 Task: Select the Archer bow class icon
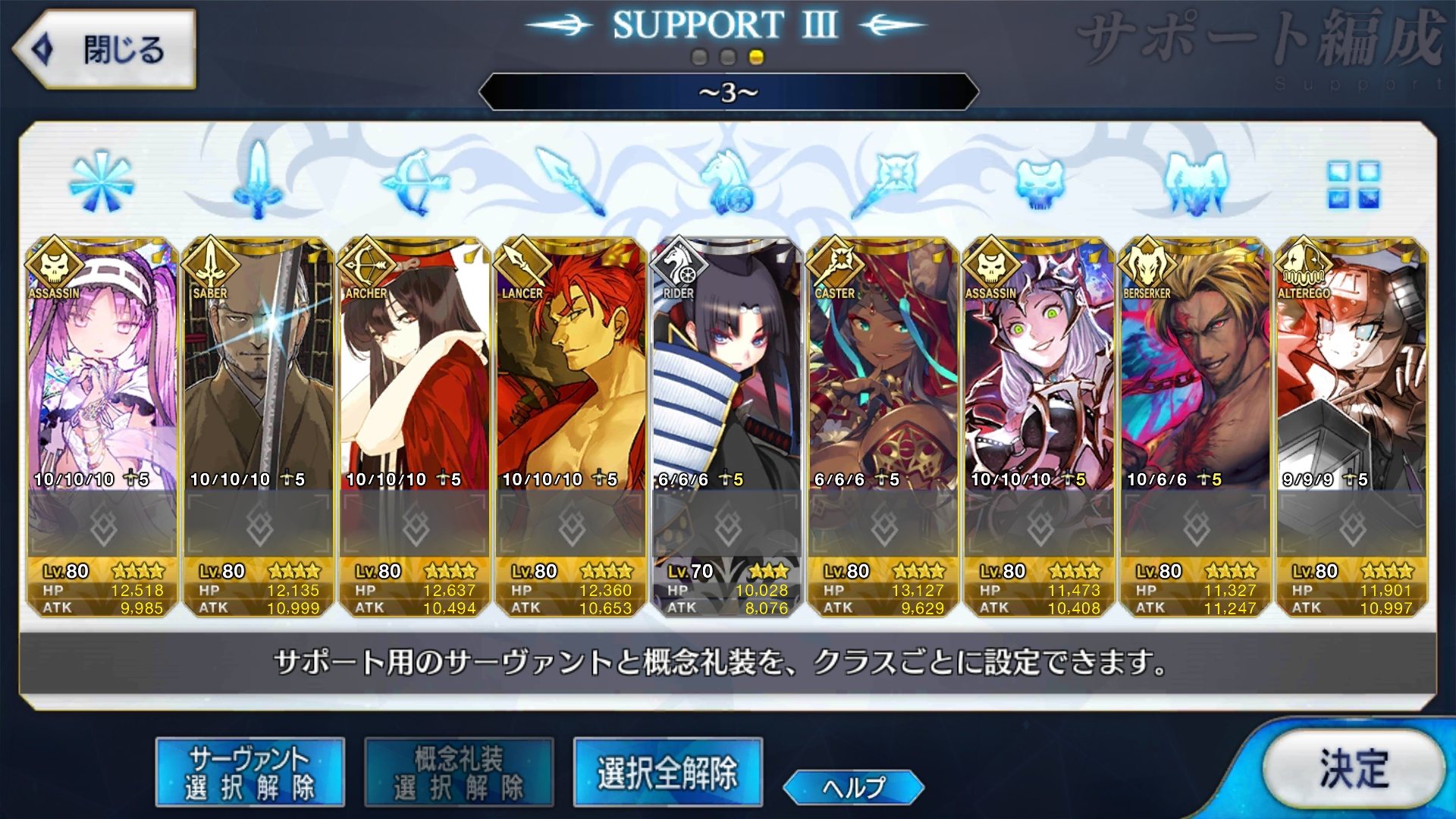point(415,182)
